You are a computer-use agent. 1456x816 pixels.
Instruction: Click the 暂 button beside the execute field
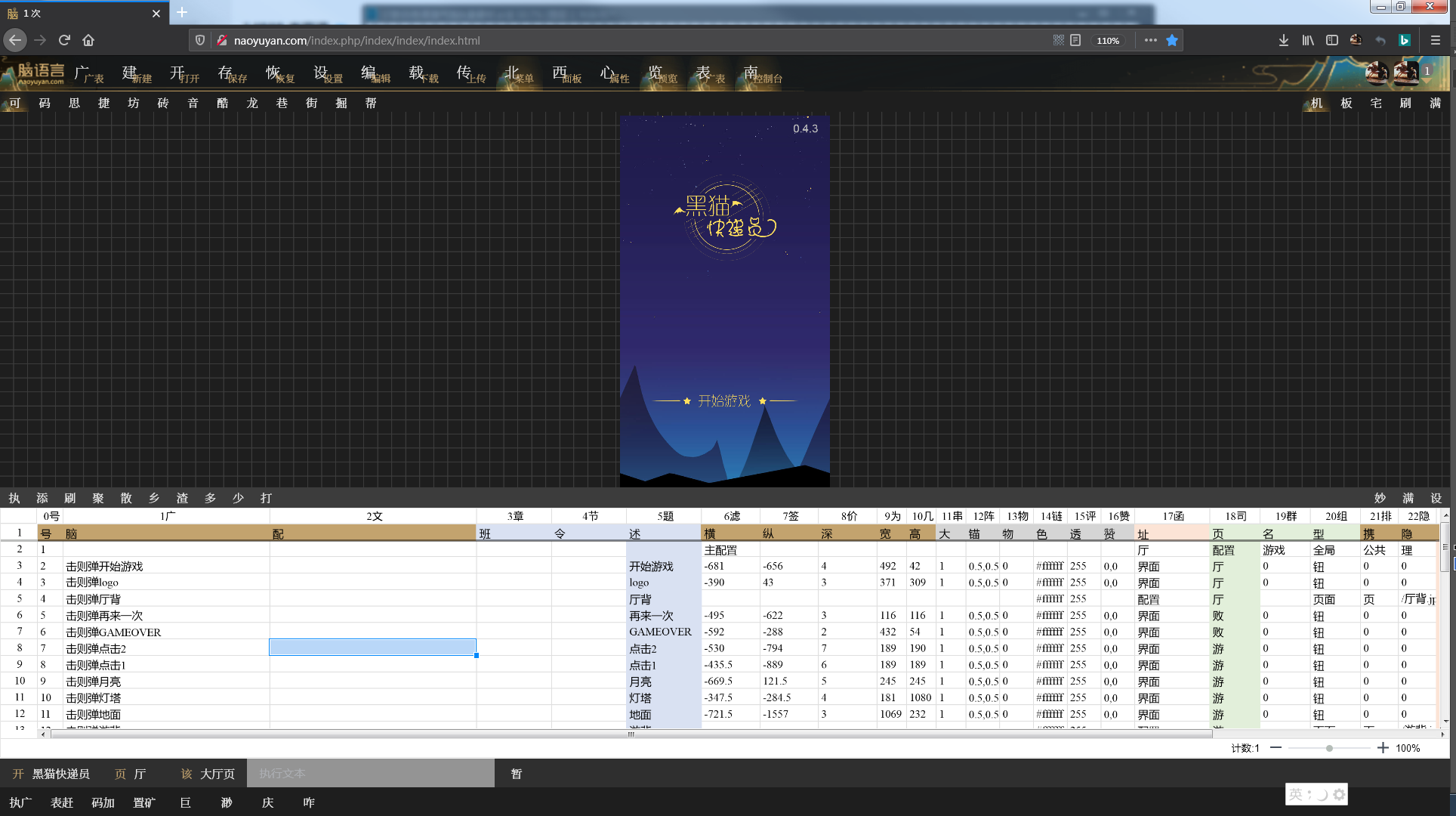[516, 774]
